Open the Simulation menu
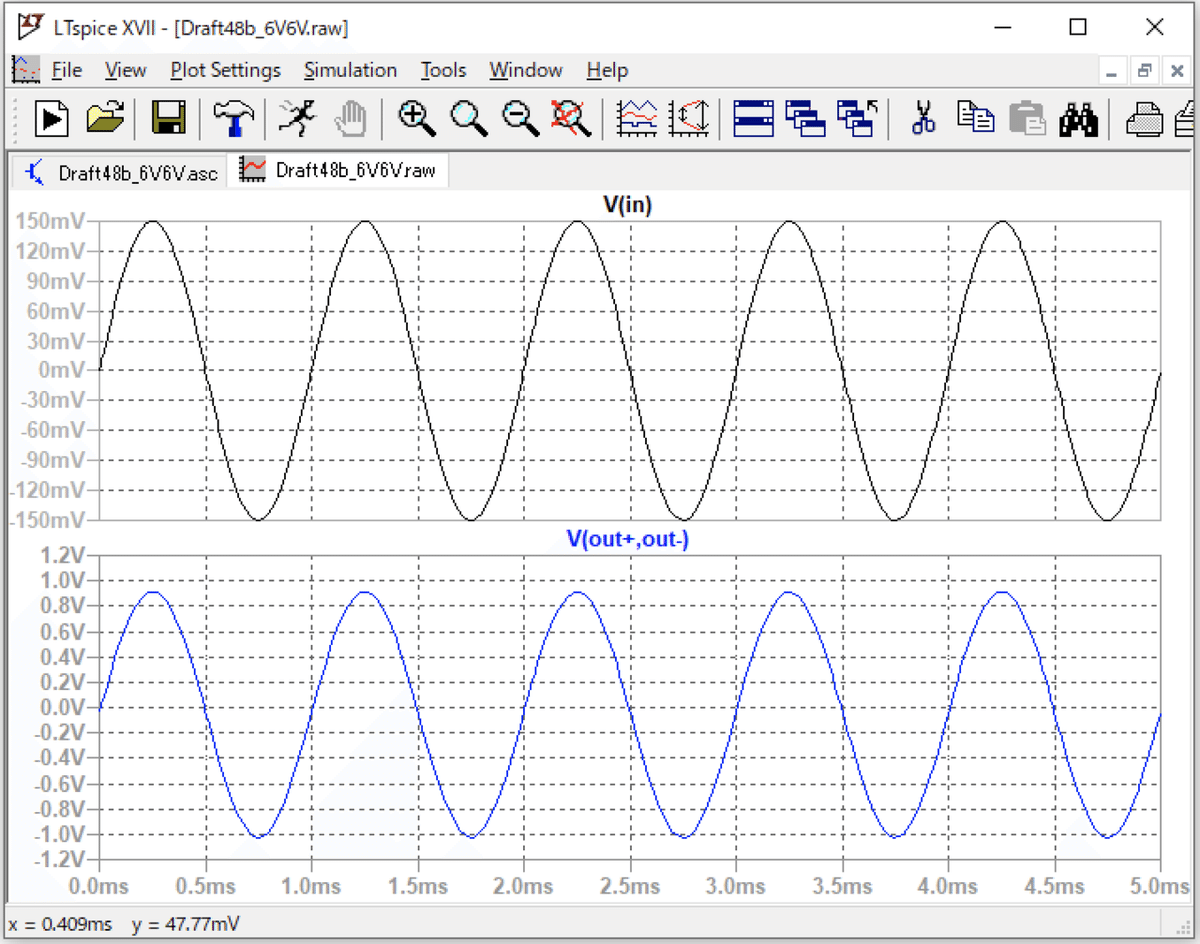 pyautogui.click(x=350, y=70)
